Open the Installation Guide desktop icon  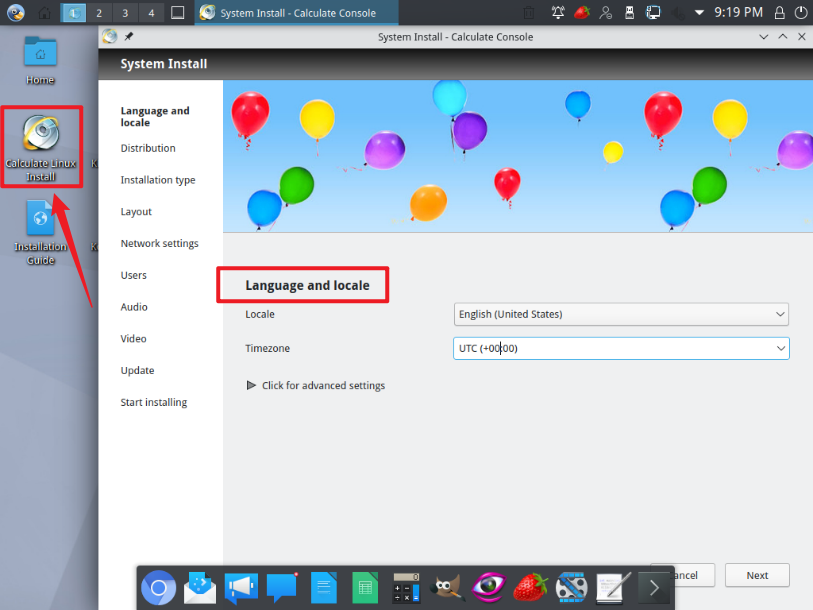[40, 233]
